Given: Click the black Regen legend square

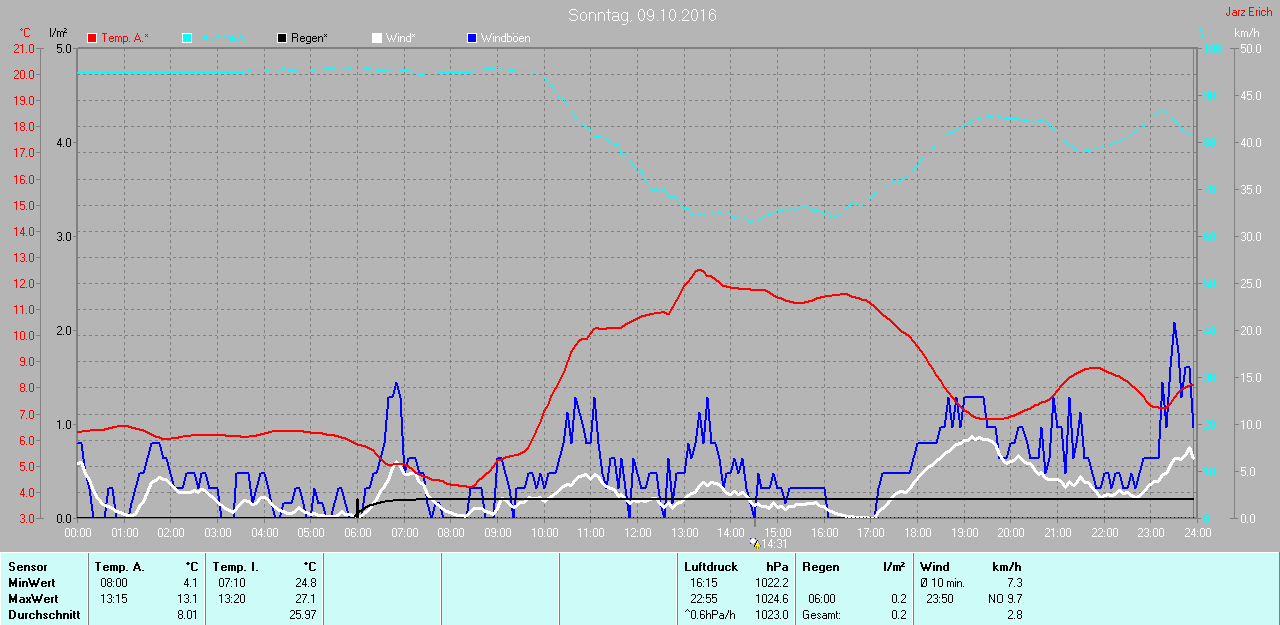Looking at the screenshot, I should point(282,38).
